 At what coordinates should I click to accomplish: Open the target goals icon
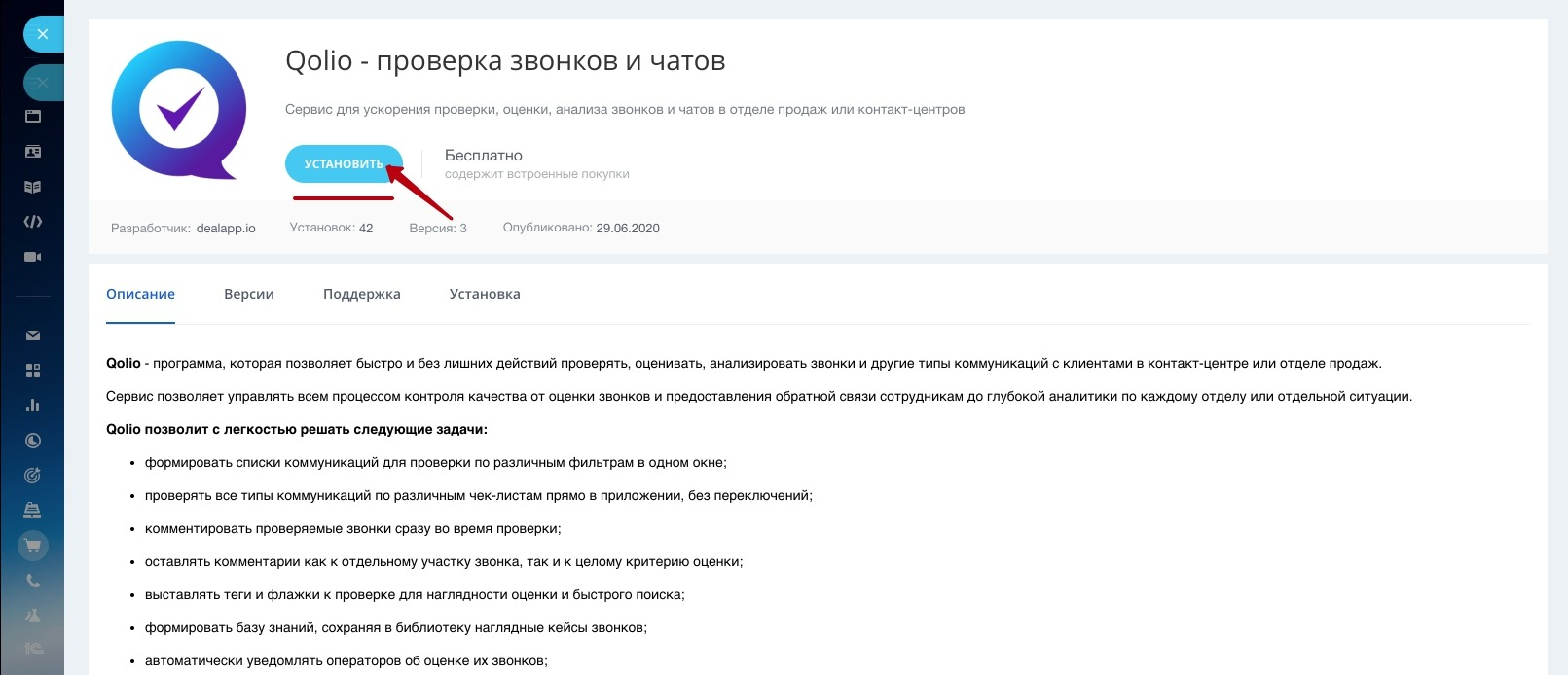[33, 476]
